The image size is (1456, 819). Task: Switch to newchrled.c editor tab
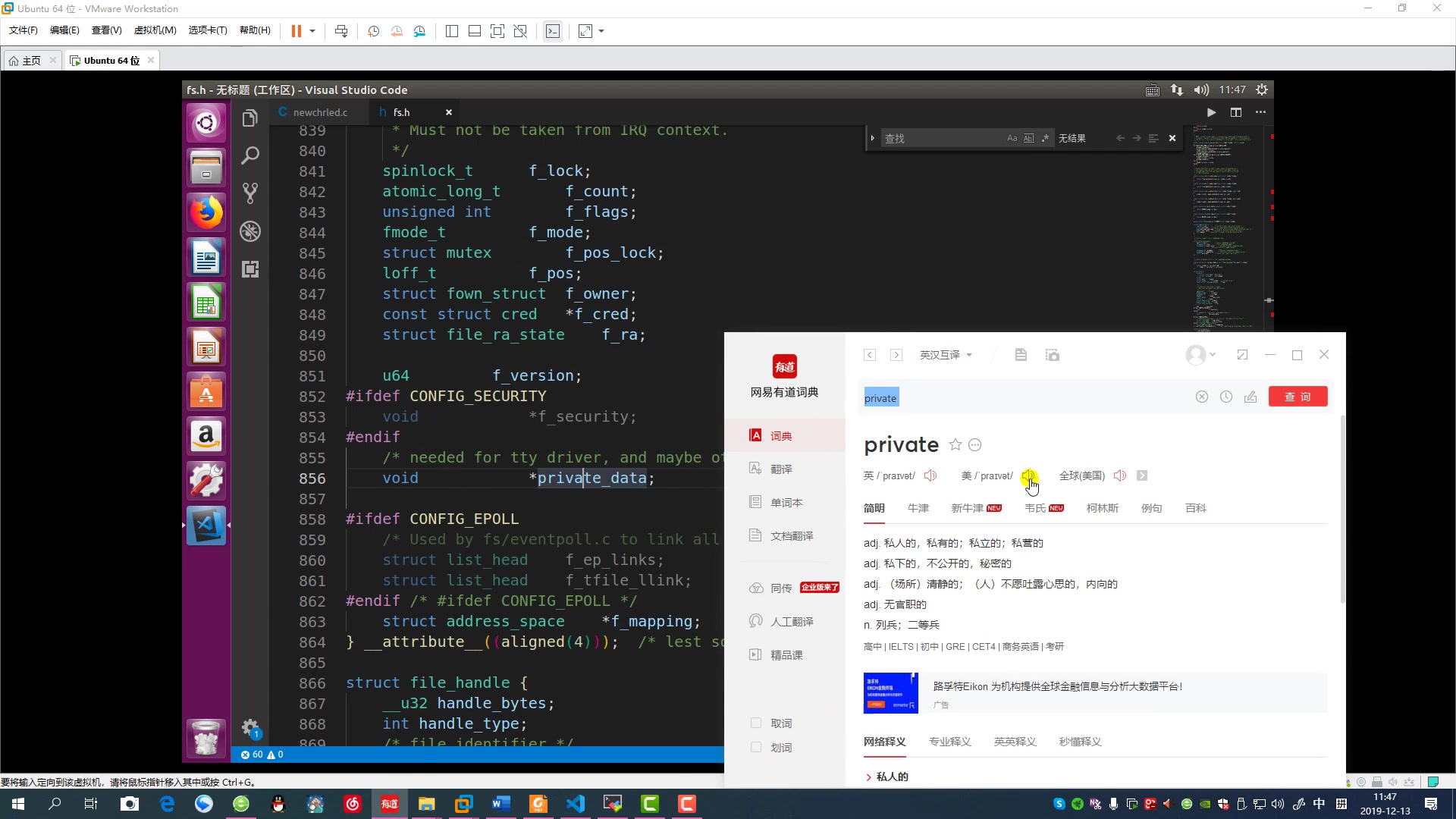coord(319,112)
